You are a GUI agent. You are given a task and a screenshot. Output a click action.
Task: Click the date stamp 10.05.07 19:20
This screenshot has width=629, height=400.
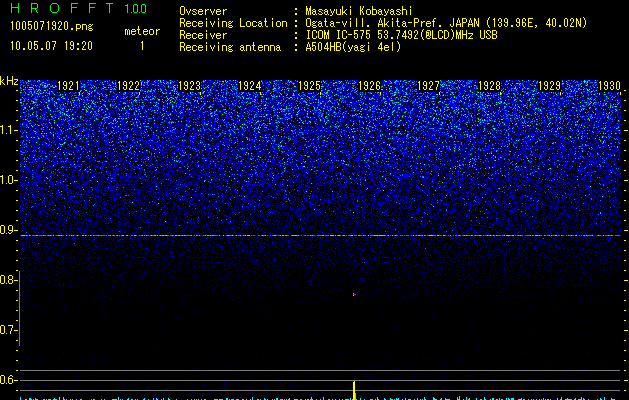pos(51,46)
